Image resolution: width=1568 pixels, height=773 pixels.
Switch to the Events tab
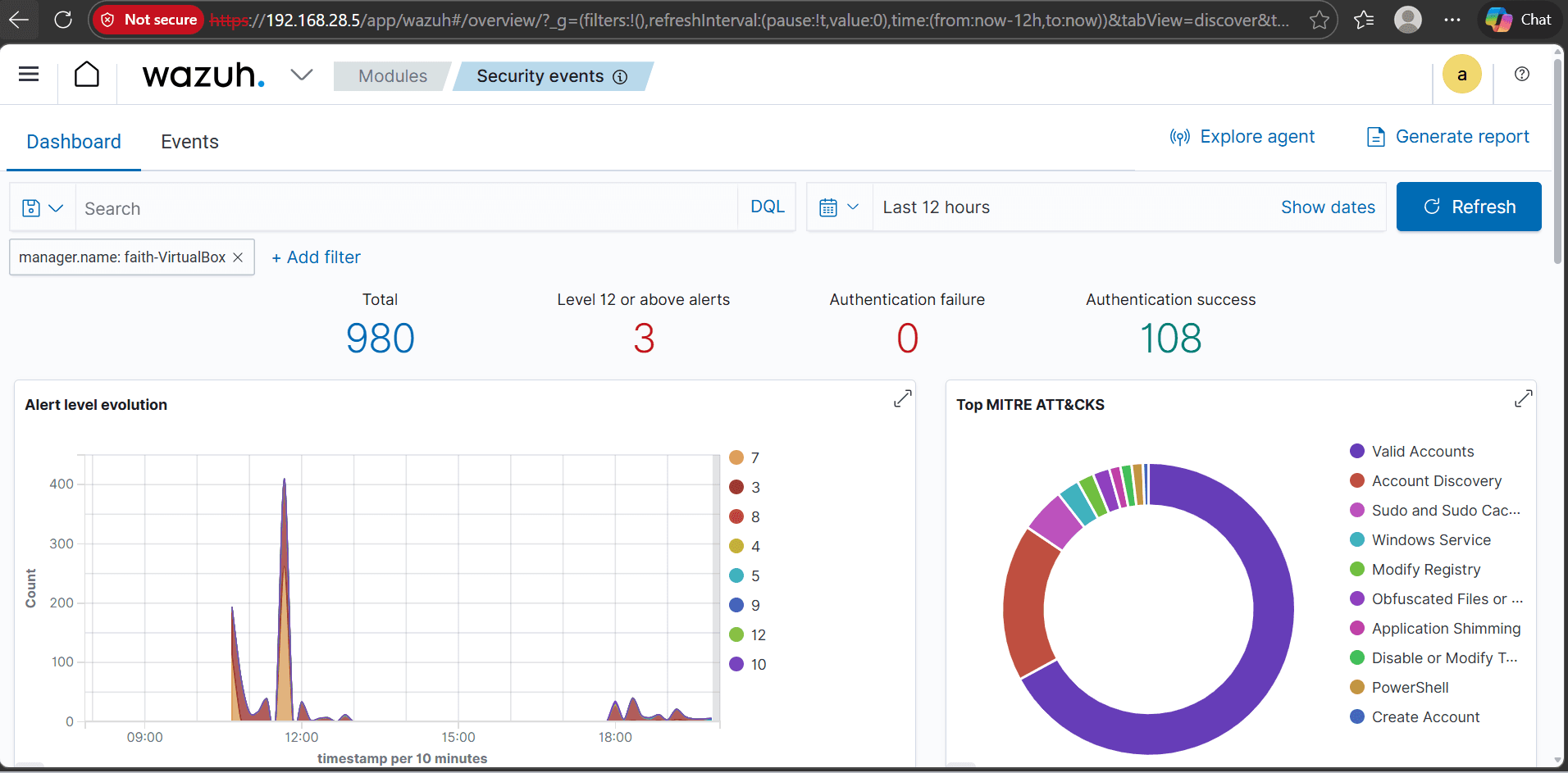click(189, 142)
